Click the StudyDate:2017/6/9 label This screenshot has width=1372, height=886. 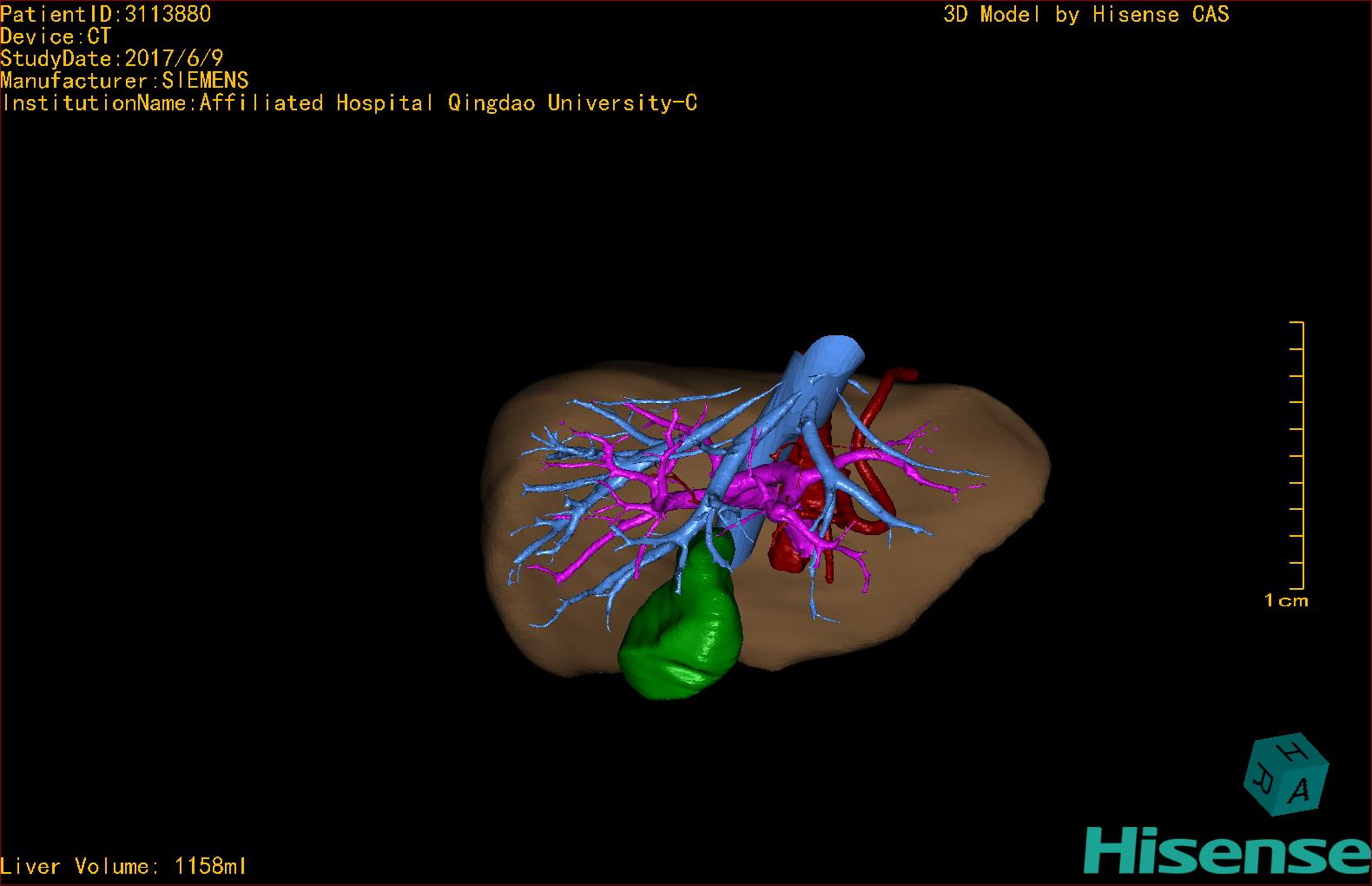(112, 58)
